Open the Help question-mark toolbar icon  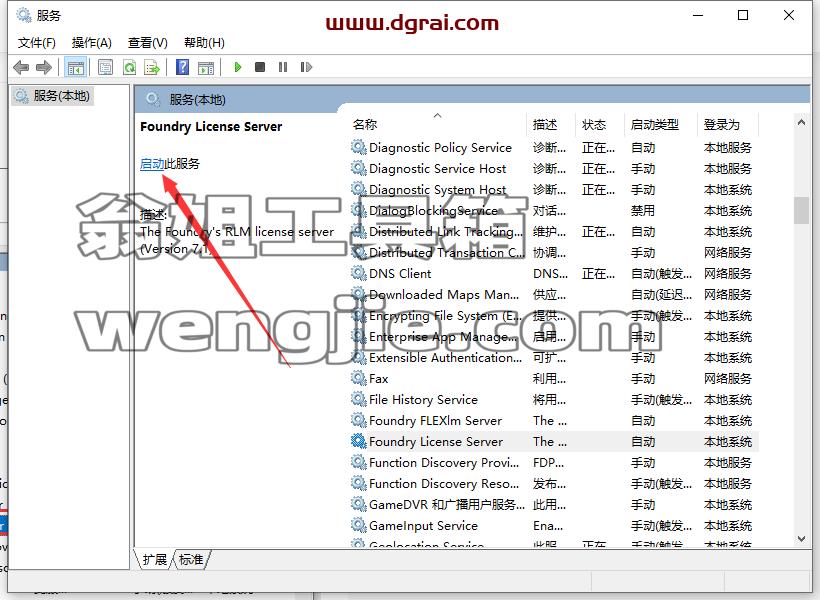click(183, 67)
